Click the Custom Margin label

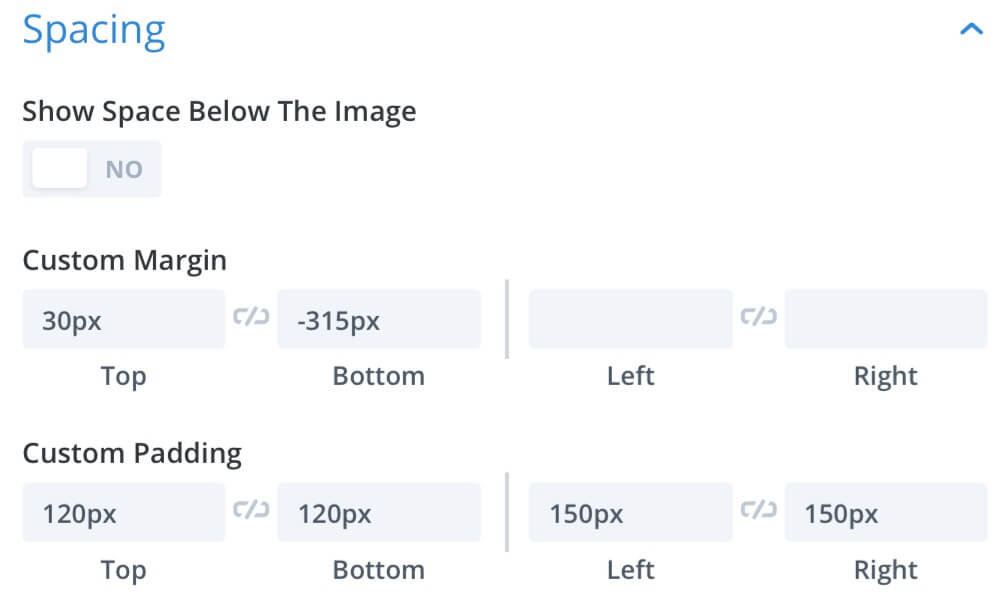click(x=124, y=261)
